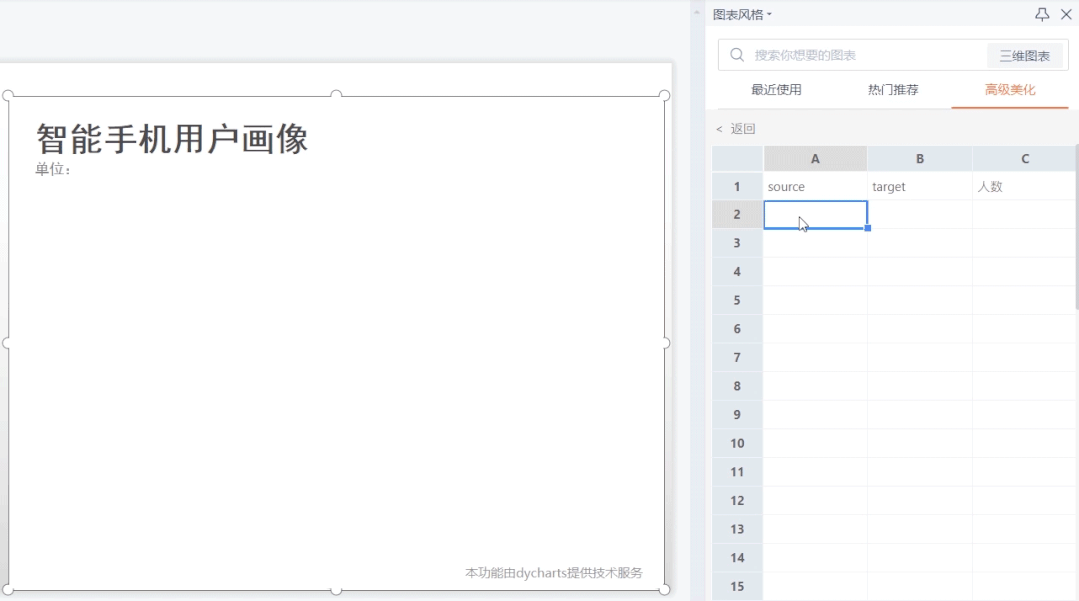Select the cell containing target
The image size is (1079, 601).
pos(919,186)
